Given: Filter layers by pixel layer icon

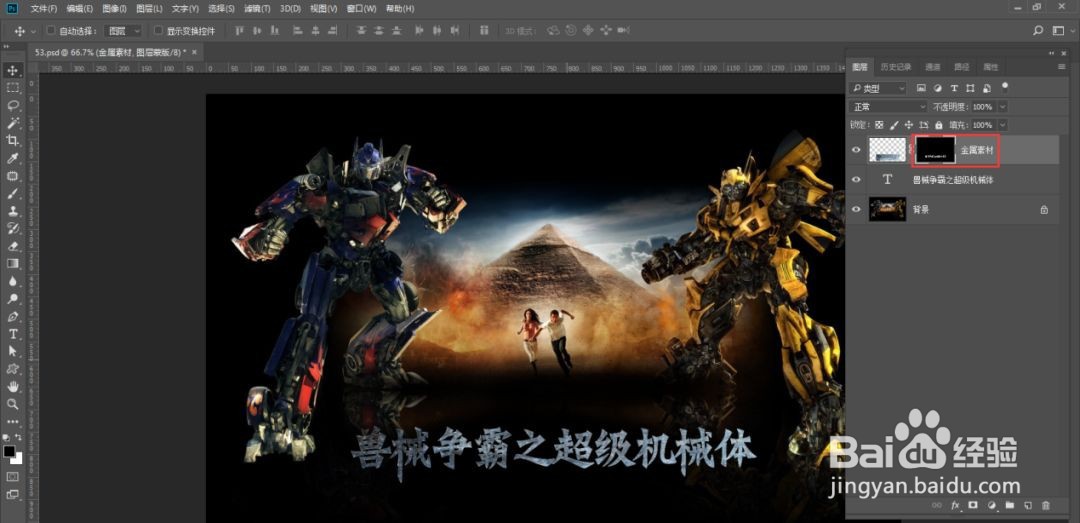Looking at the screenshot, I should point(921,88).
